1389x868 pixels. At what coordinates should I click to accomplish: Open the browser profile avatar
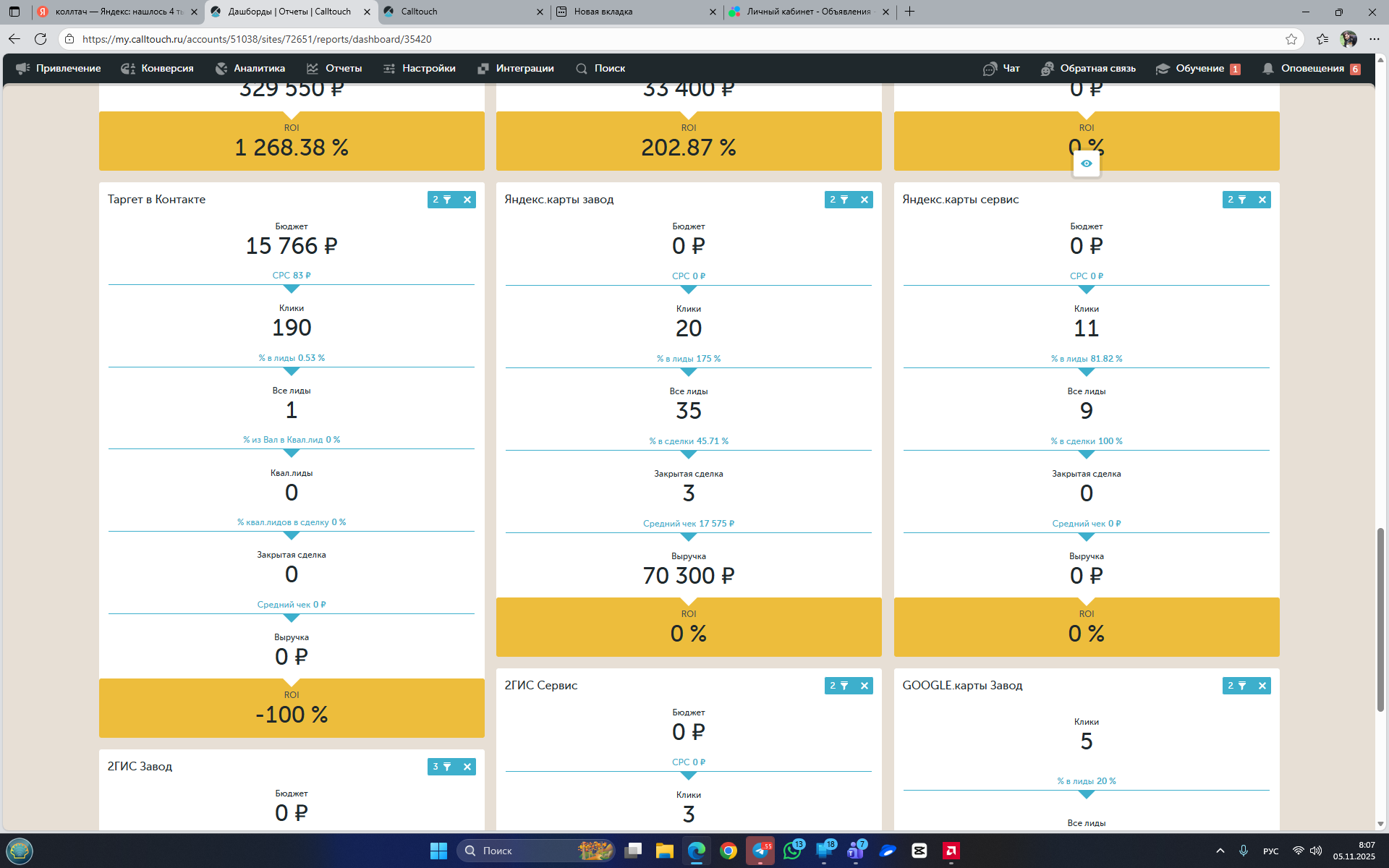(x=1348, y=39)
